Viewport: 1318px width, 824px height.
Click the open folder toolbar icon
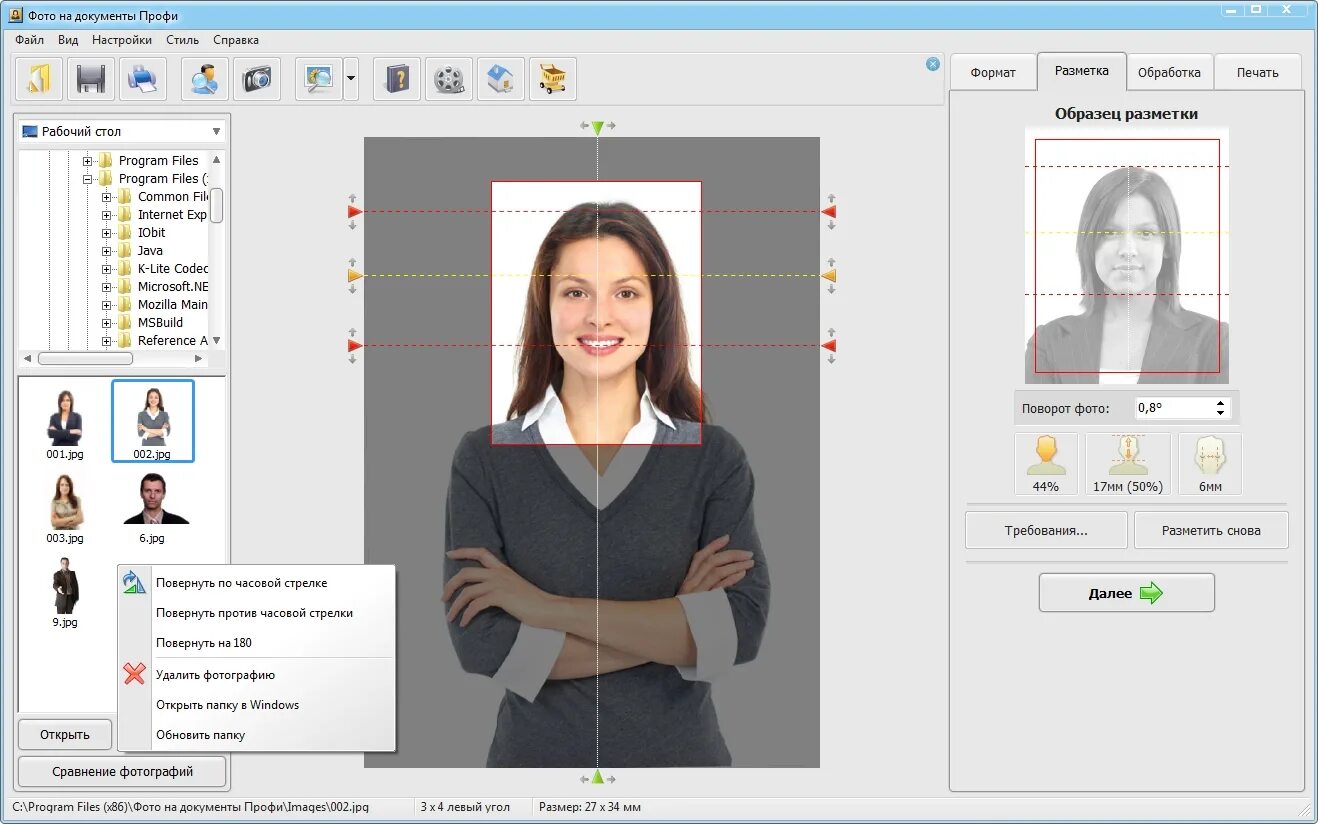(x=39, y=79)
